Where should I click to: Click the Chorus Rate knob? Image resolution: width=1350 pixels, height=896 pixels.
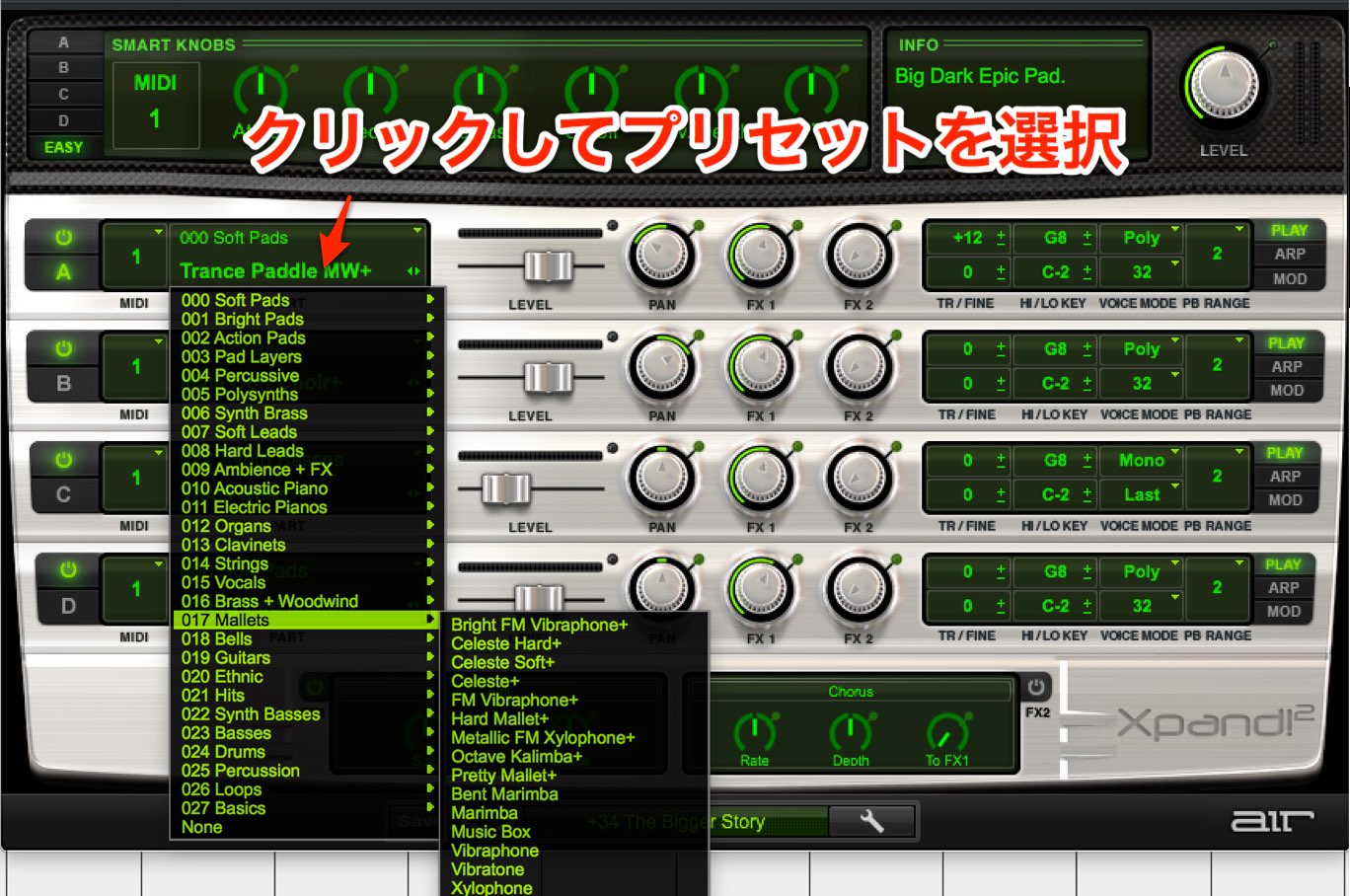click(755, 731)
